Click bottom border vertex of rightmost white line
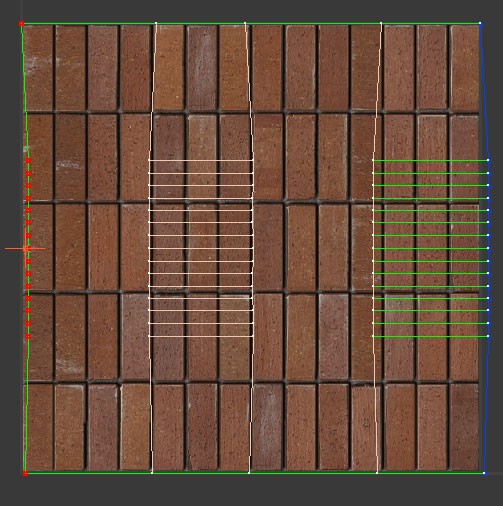The image size is (503, 506). [377, 473]
